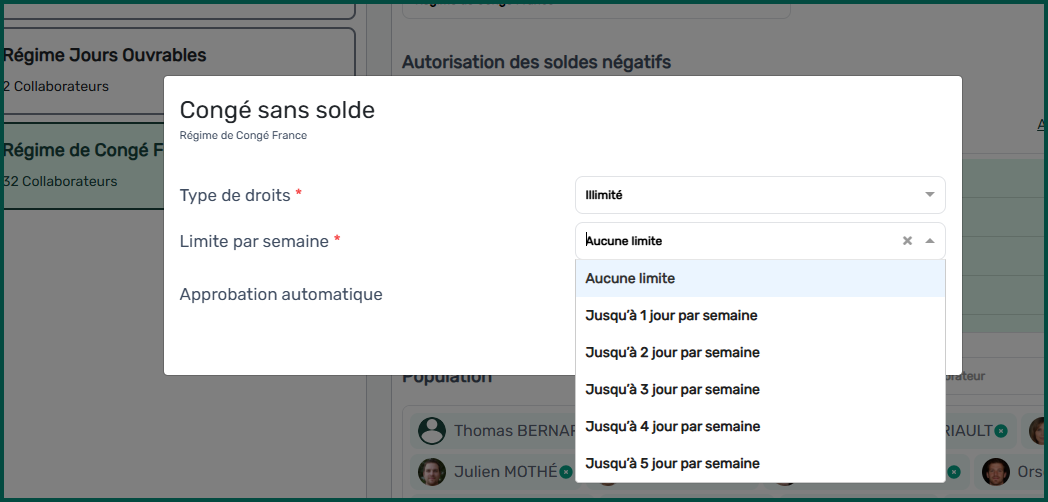Remove the collaborator ending in RIAULT
The height and width of the screenshot is (502, 1048).
pyautogui.click(x=1001, y=431)
